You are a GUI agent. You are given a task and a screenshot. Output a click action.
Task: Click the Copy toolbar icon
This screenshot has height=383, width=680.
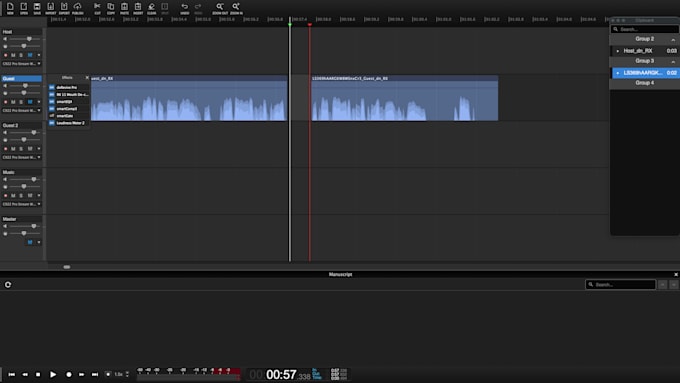click(x=111, y=7)
